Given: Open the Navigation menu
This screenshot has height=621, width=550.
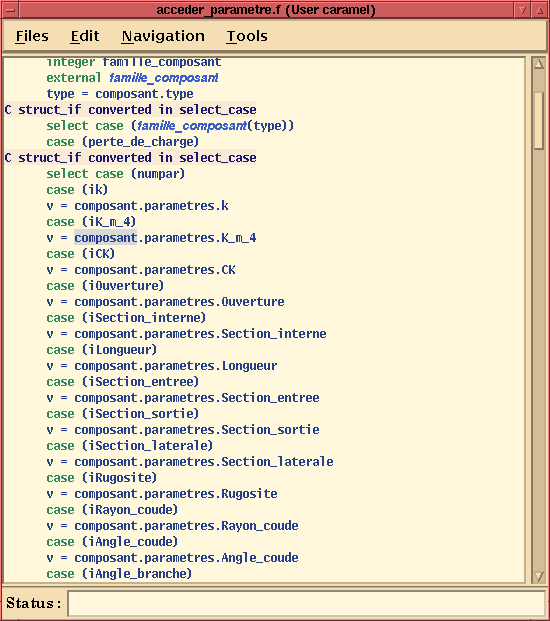Looking at the screenshot, I should coord(163,36).
